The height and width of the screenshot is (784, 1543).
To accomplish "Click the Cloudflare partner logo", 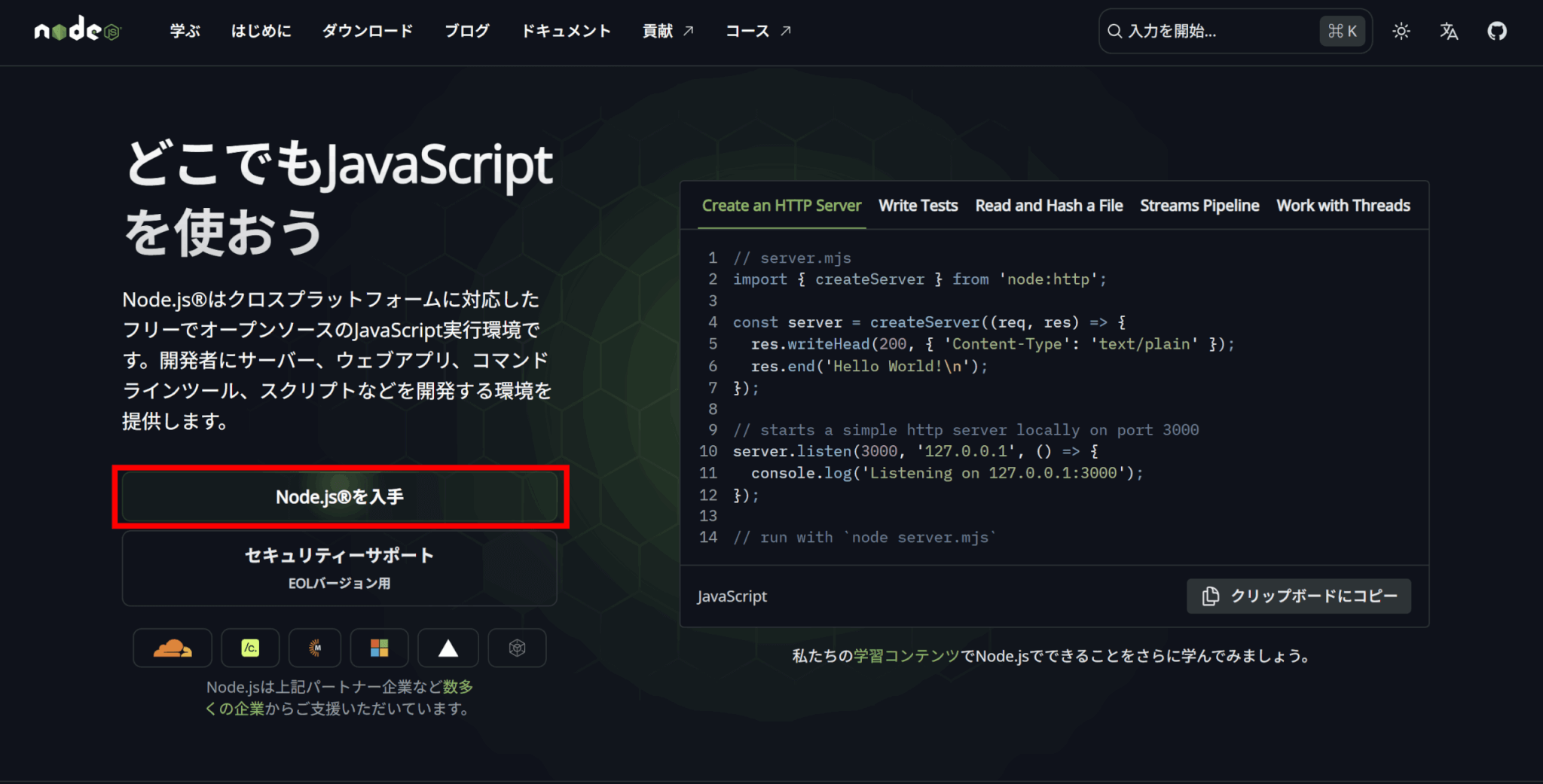I will point(173,648).
